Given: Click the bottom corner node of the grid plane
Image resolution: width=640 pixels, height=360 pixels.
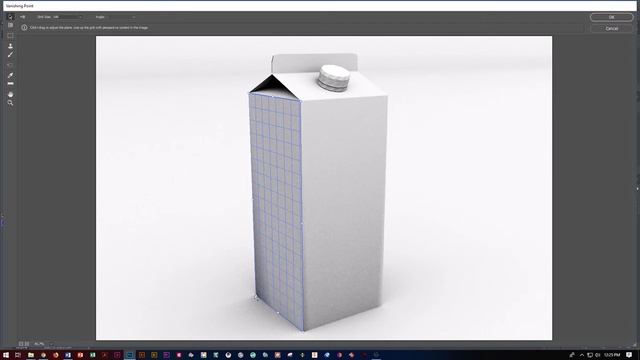Looking at the screenshot, I should tap(303, 330).
